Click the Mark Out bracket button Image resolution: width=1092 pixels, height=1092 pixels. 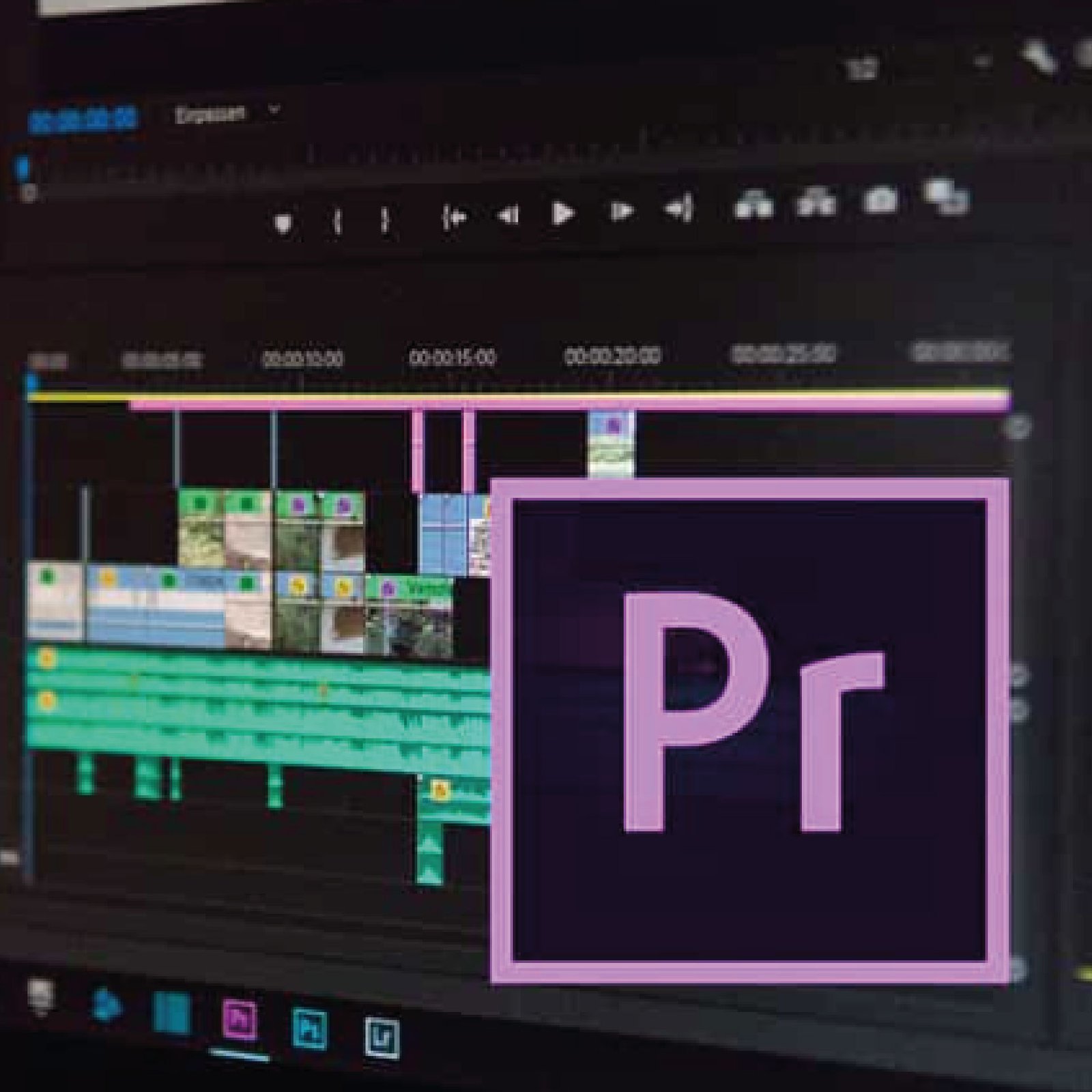pyautogui.click(x=384, y=219)
